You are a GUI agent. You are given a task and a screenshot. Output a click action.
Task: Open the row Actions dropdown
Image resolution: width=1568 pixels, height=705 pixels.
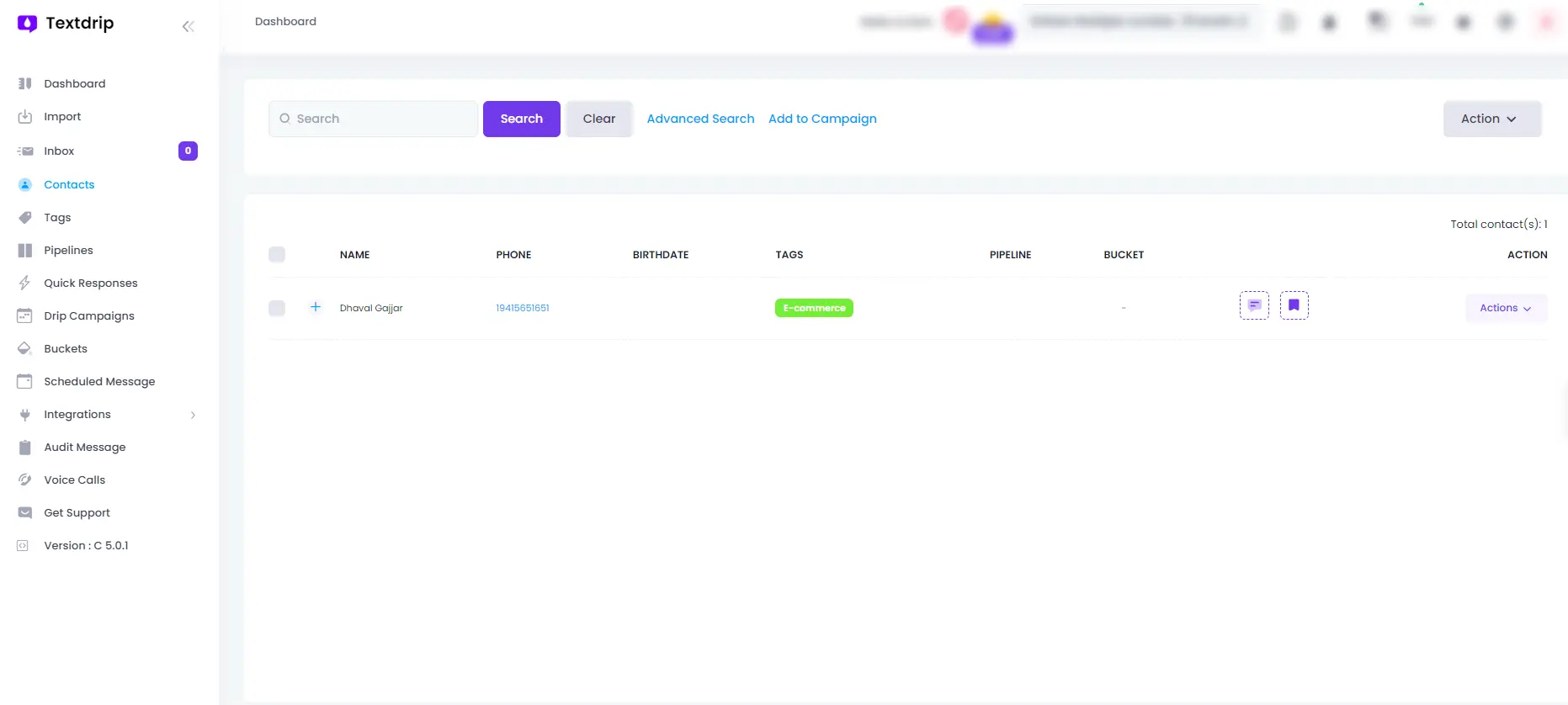pos(1505,308)
